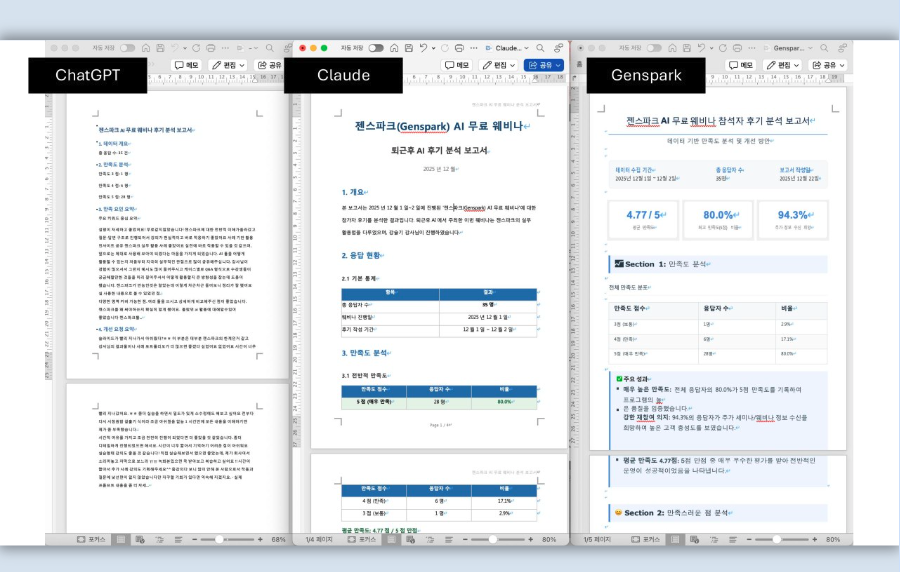The image size is (900, 572).
Task: Undo last action in Claude window
Action: [423, 47]
